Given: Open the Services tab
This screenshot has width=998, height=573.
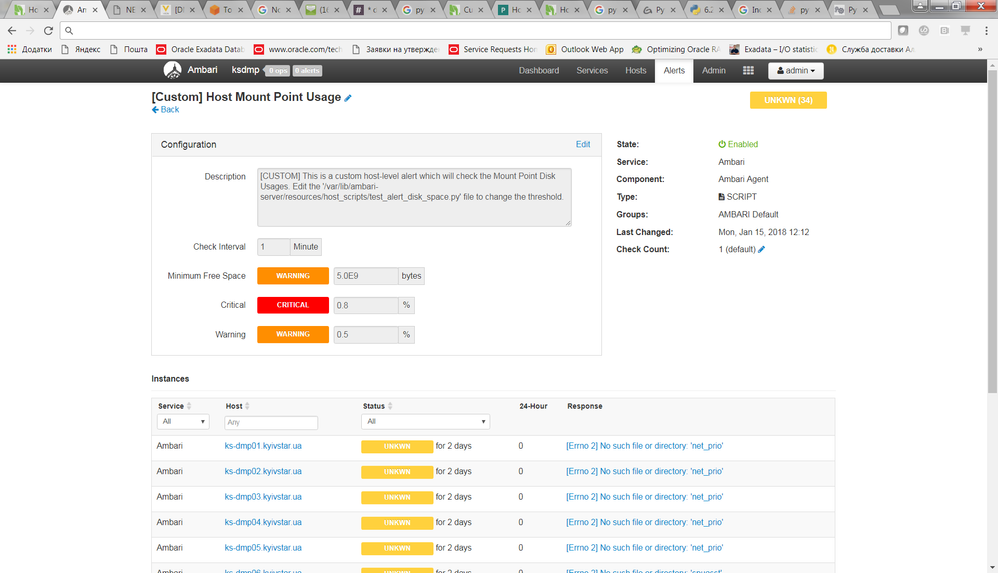Looking at the screenshot, I should (x=592, y=71).
